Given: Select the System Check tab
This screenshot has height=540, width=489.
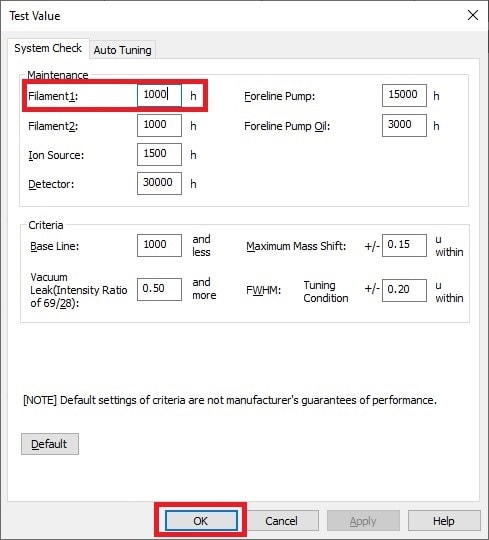Looking at the screenshot, I should click(x=48, y=48).
